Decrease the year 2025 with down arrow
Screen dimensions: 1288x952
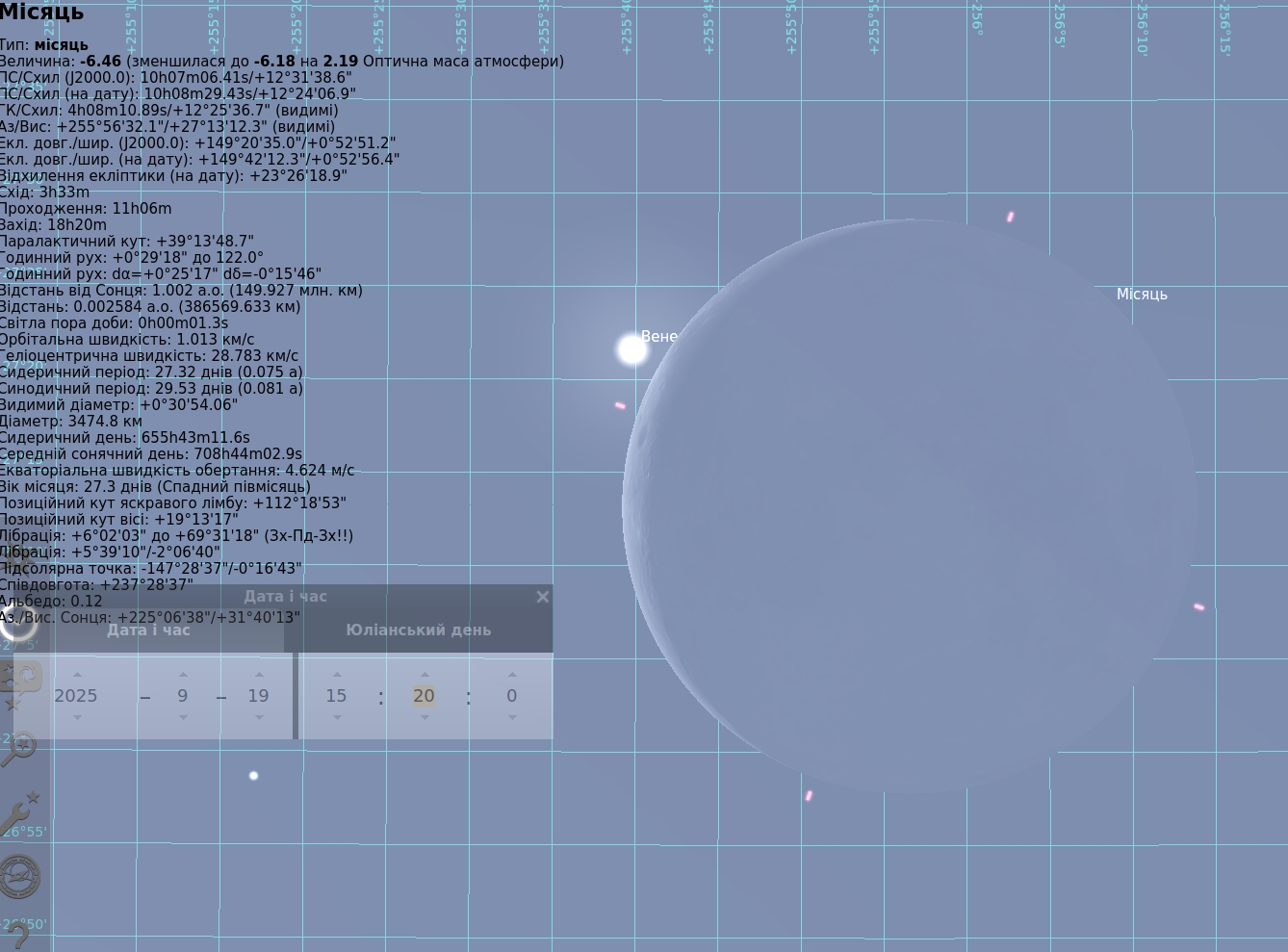(77, 717)
